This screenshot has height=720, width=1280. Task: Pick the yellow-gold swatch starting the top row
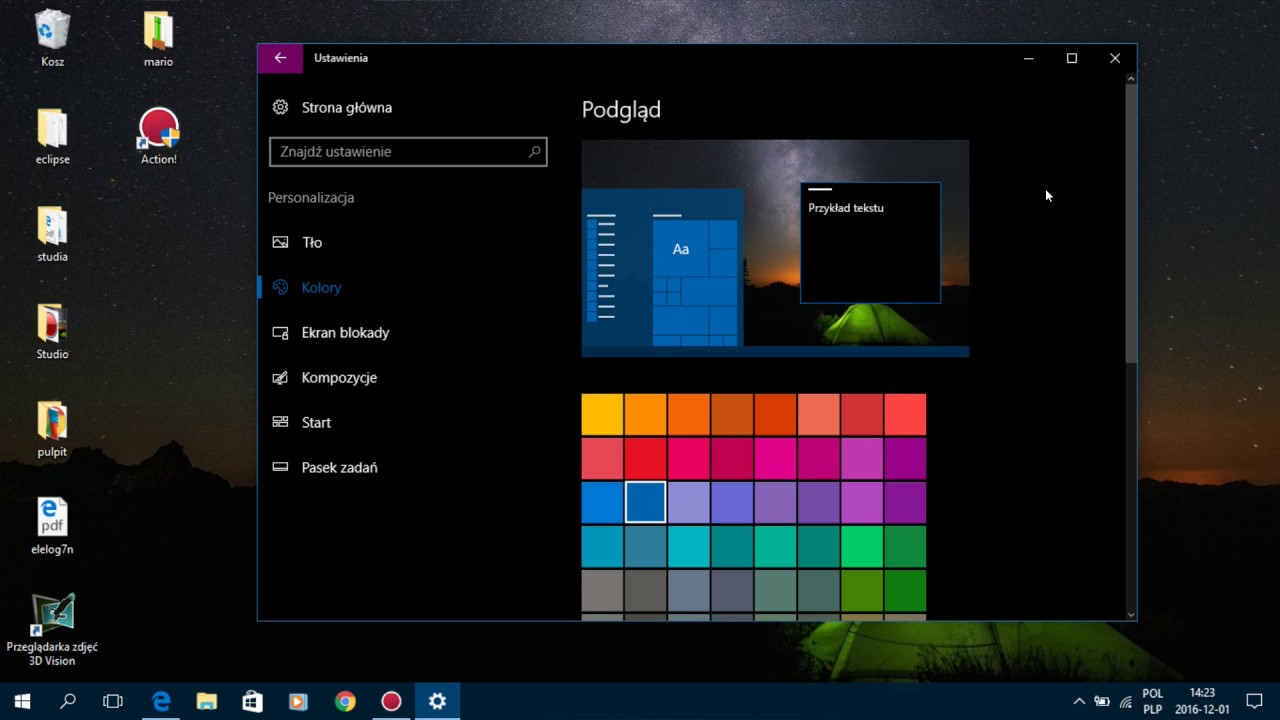602,414
